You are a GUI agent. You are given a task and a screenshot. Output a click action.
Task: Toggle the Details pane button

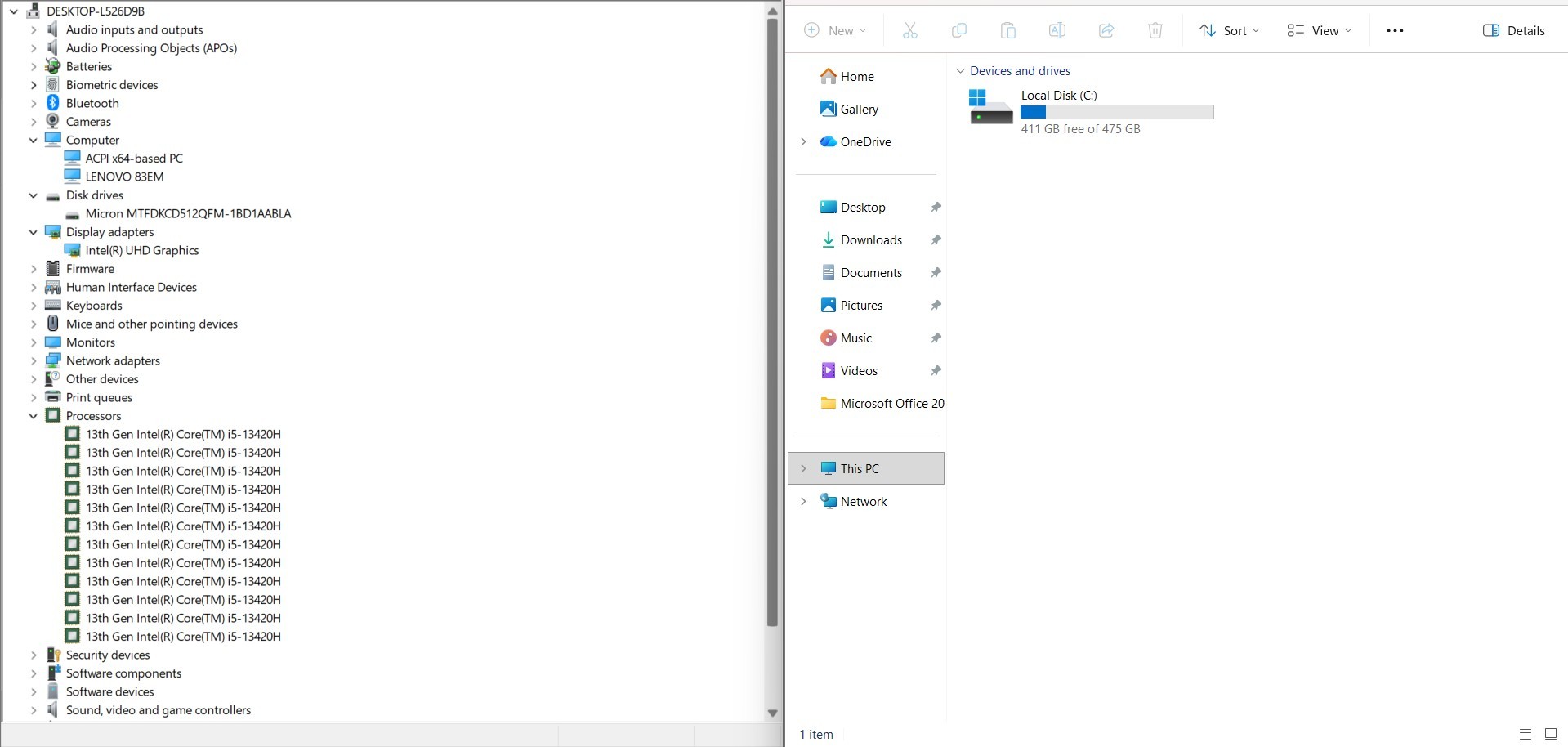coord(1513,31)
